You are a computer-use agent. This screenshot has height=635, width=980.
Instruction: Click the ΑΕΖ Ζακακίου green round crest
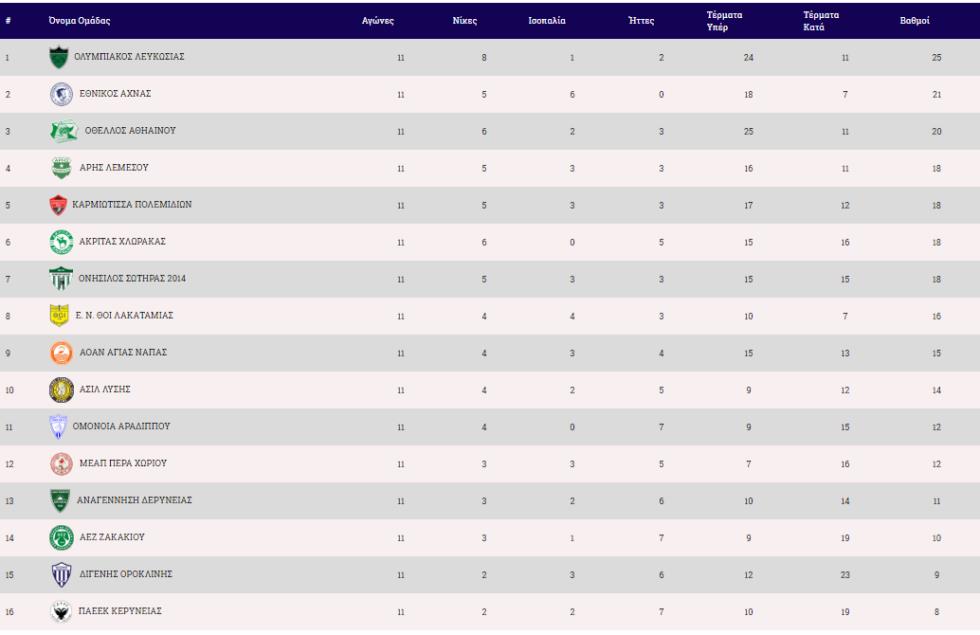tap(61, 538)
